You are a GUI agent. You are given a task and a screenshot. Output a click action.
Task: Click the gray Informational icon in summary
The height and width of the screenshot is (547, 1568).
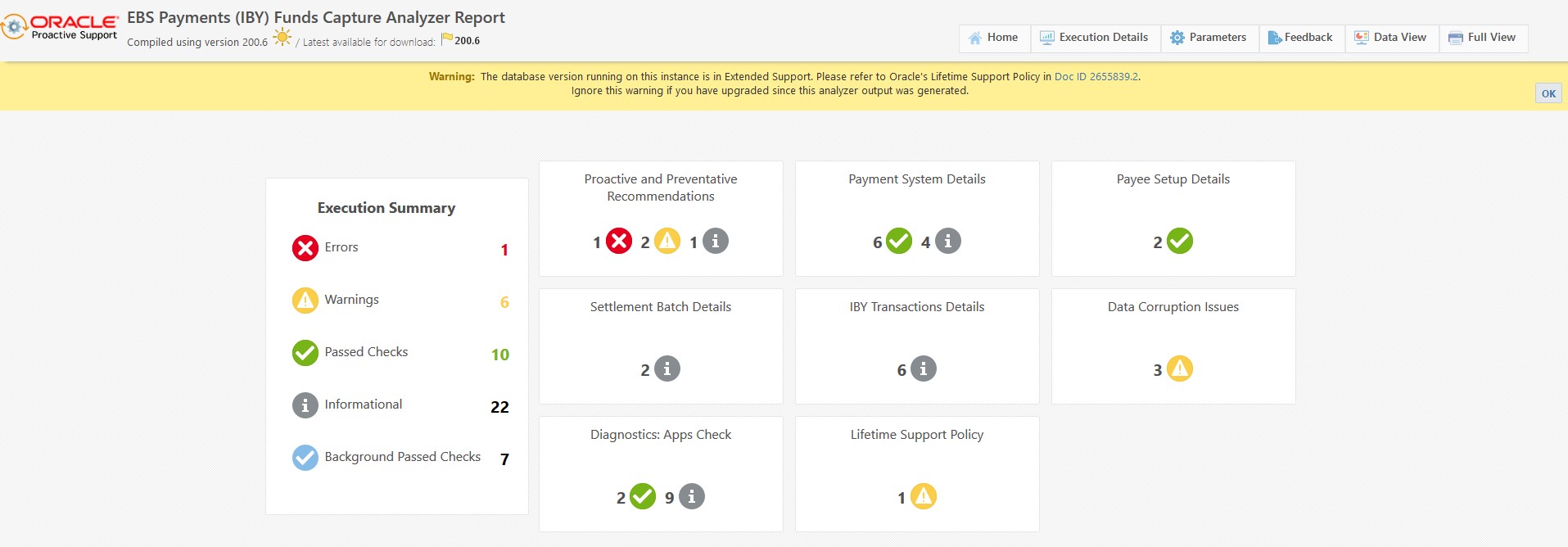305,405
